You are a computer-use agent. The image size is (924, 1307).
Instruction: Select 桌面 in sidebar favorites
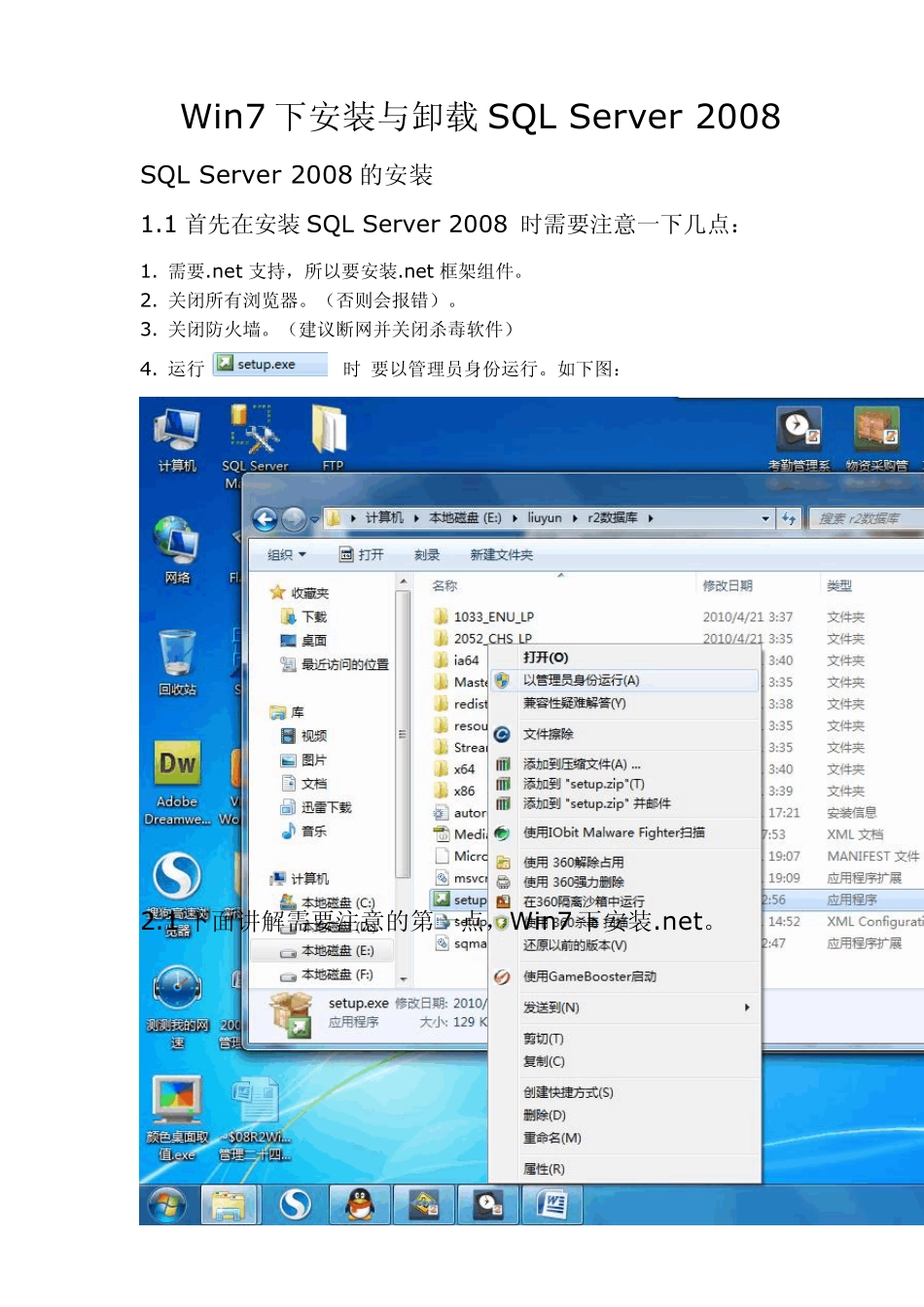tap(304, 641)
